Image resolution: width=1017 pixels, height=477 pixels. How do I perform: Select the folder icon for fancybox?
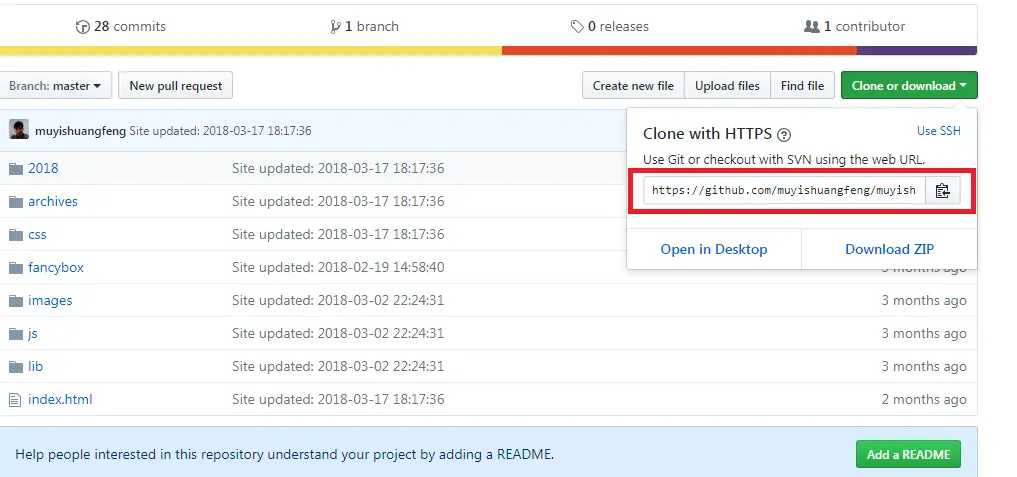16,268
